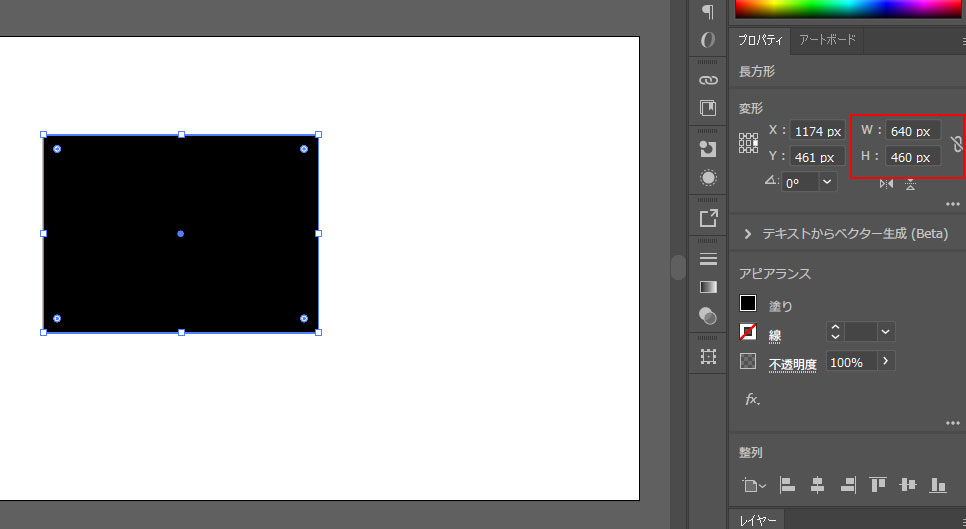The height and width of the screenshot is (529, 966).
Task: Click vertical align top icon
Action: pyautogui.click(x=877, y=485)
